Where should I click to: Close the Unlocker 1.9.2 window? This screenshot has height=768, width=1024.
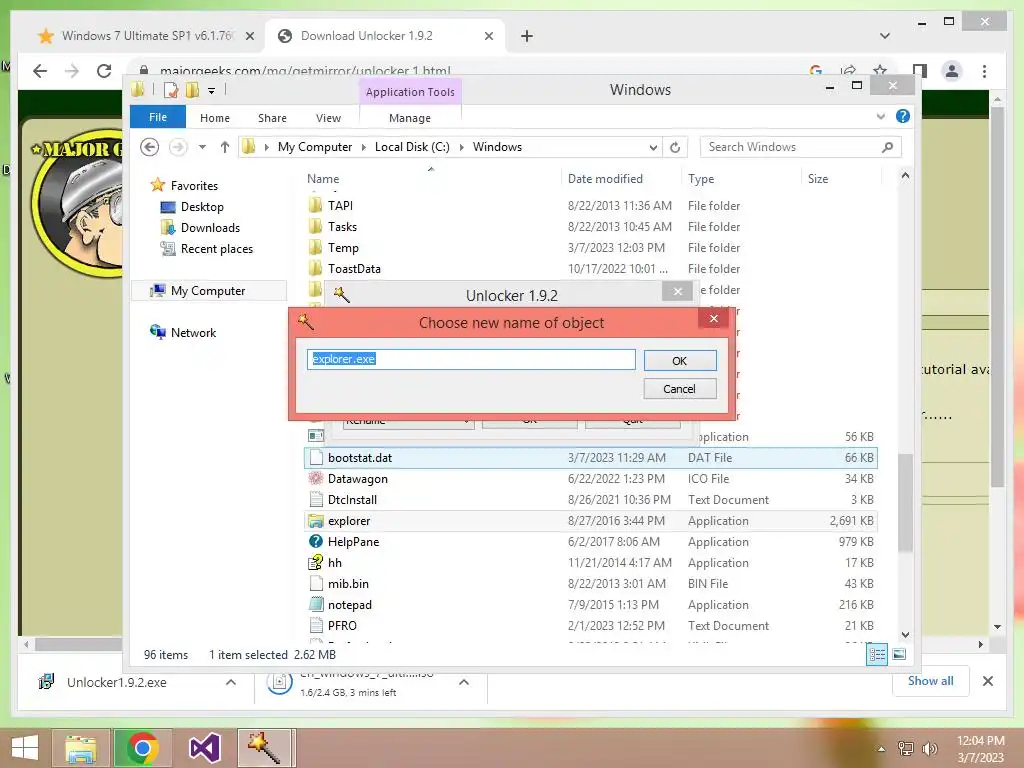point(677,292)
